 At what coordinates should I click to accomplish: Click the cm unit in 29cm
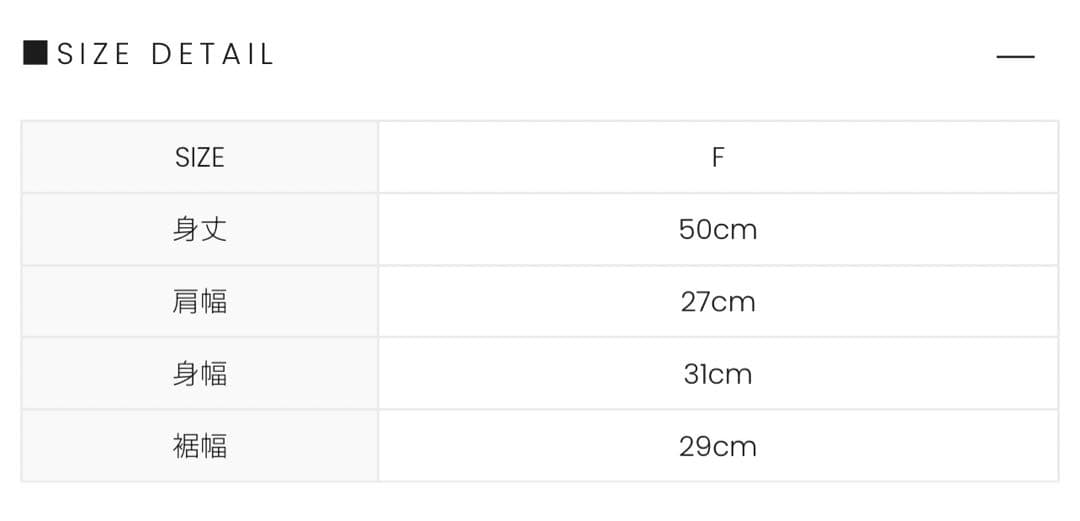[735, 446]
